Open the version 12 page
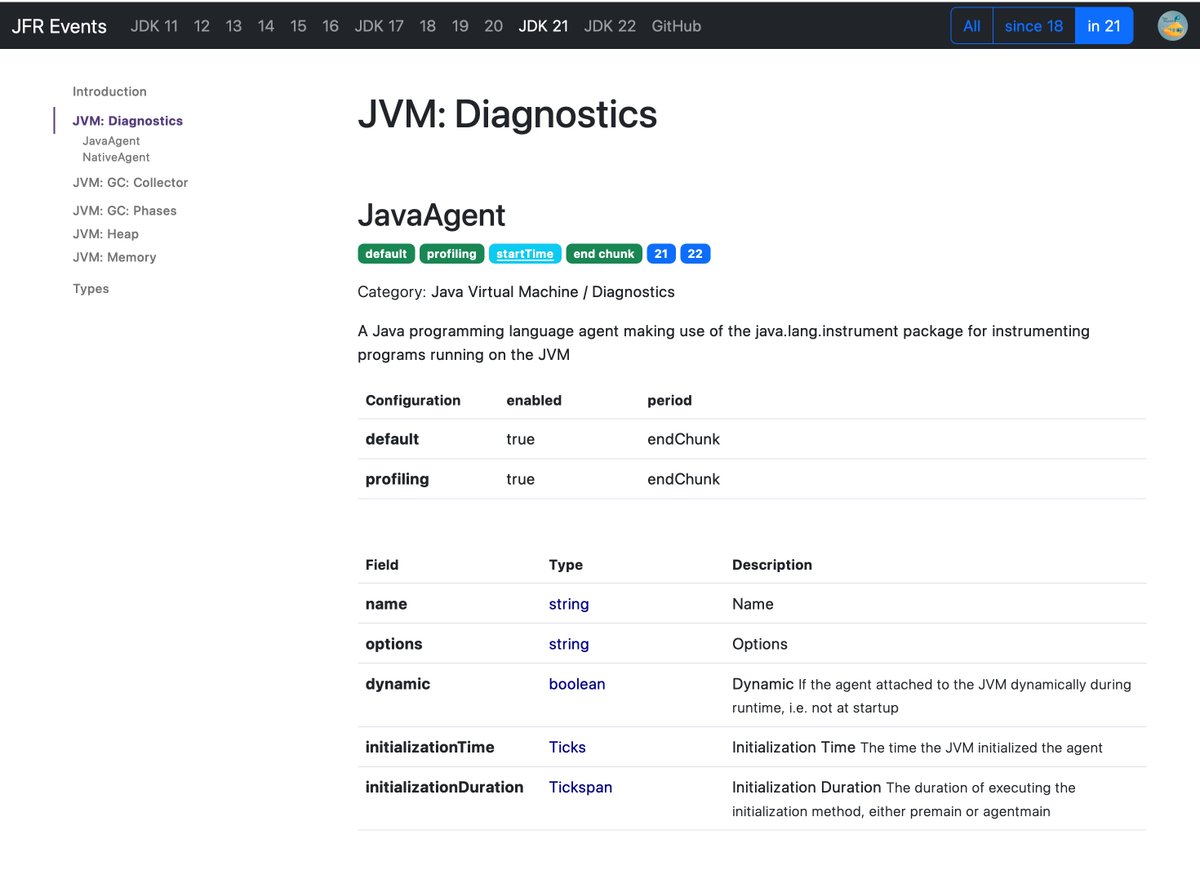 pos(202,26)
